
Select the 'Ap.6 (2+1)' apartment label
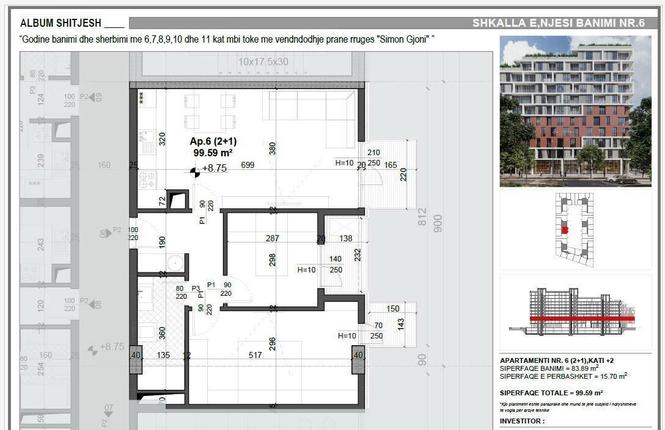[x=213, y=141]
